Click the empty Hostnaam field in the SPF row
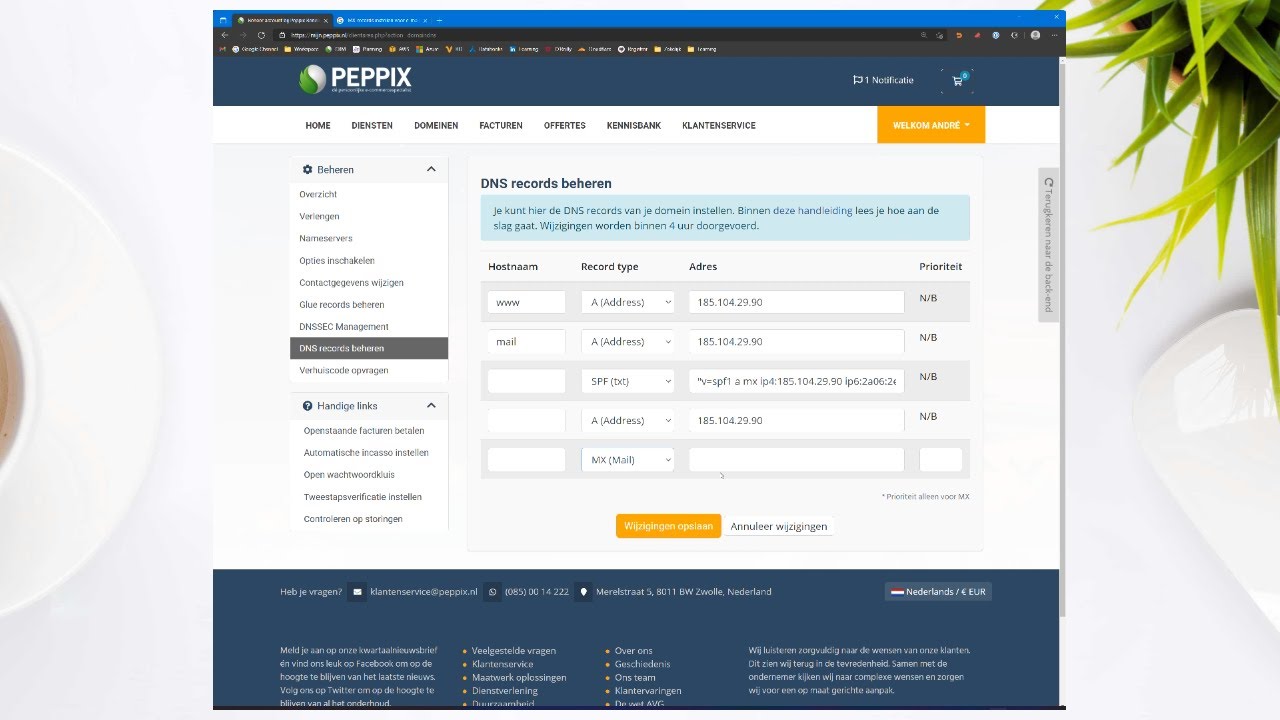Viewport: 1280px width, 720px height. pyautogui.click(x=527, y=381)
